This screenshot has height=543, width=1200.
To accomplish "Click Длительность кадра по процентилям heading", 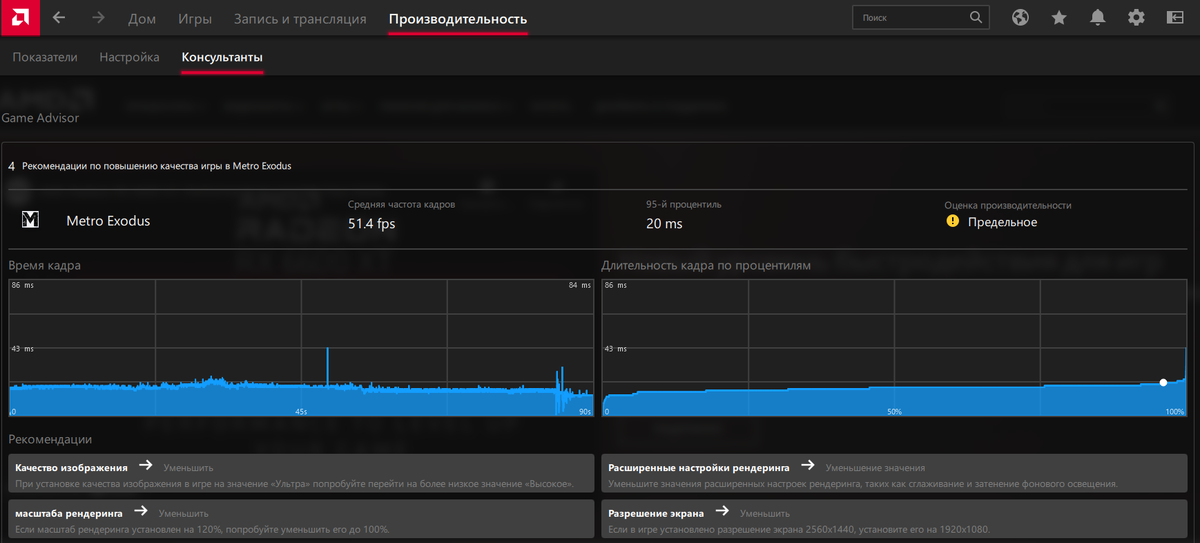I will pos(706,266).
